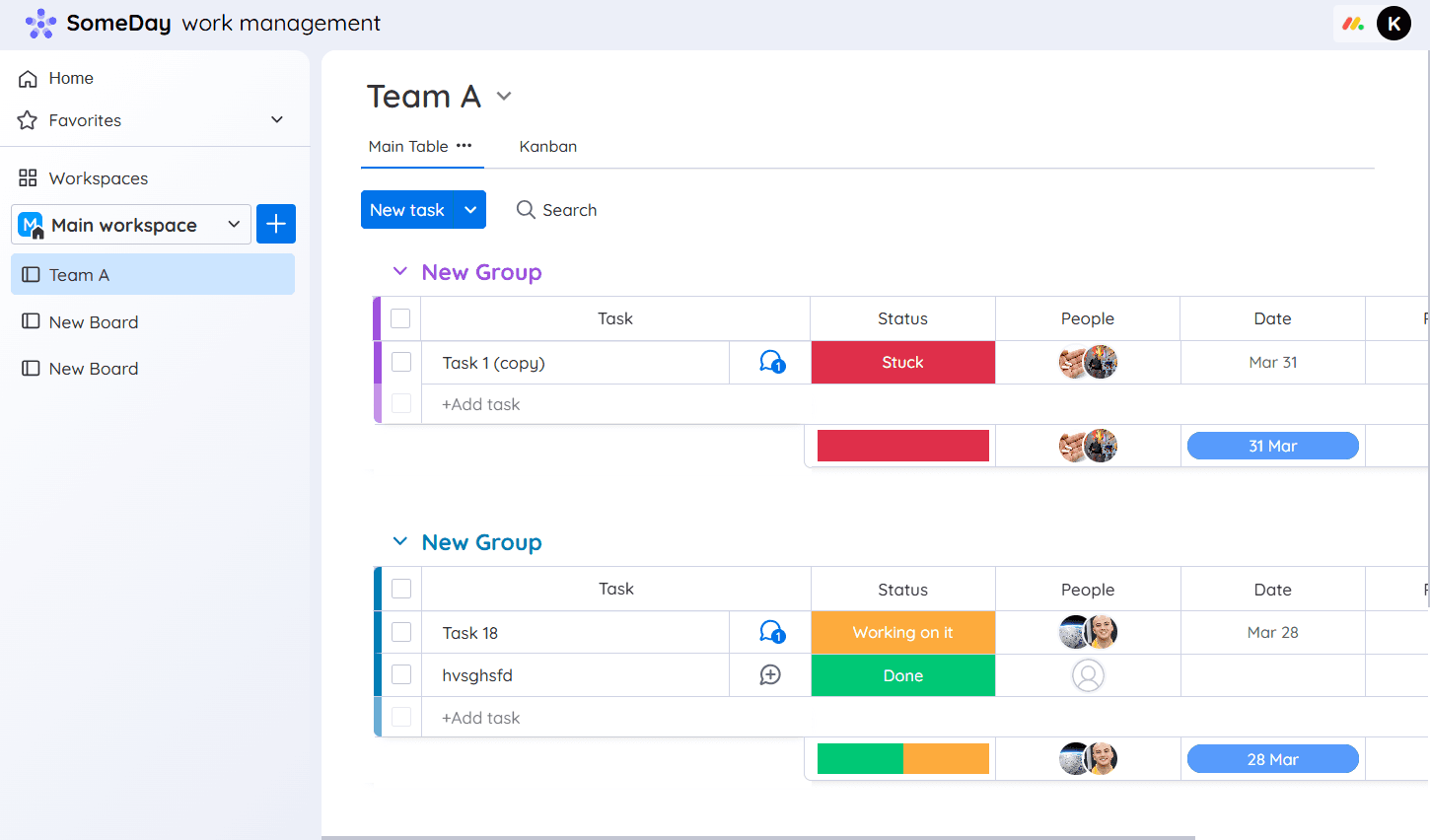Viewport: 1430px width, 840px height.
Task: Collapse the first New Group
Action: (399, 271)
